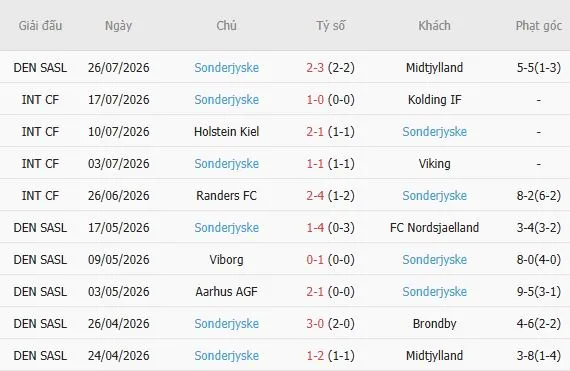Click the 2-3 (2-2) score
The image size is (570, 371).
coord(330,68)
